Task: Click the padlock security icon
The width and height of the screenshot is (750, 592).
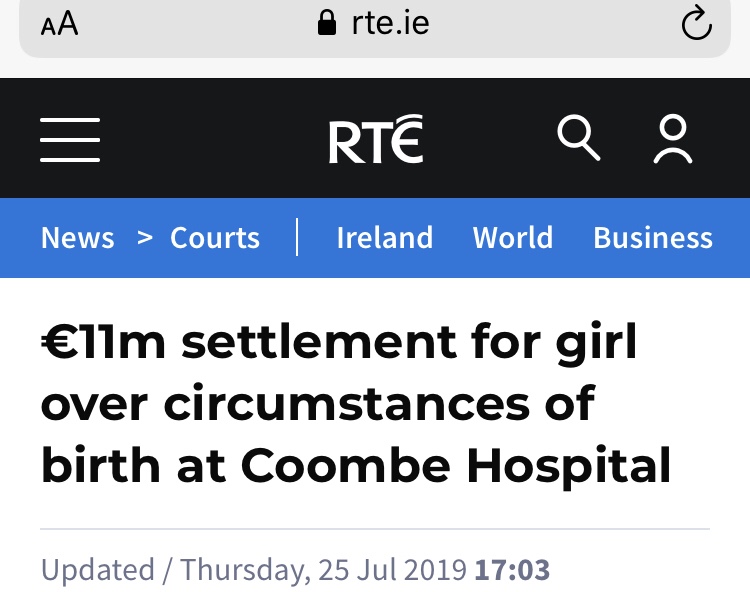Action: point(326,24)
